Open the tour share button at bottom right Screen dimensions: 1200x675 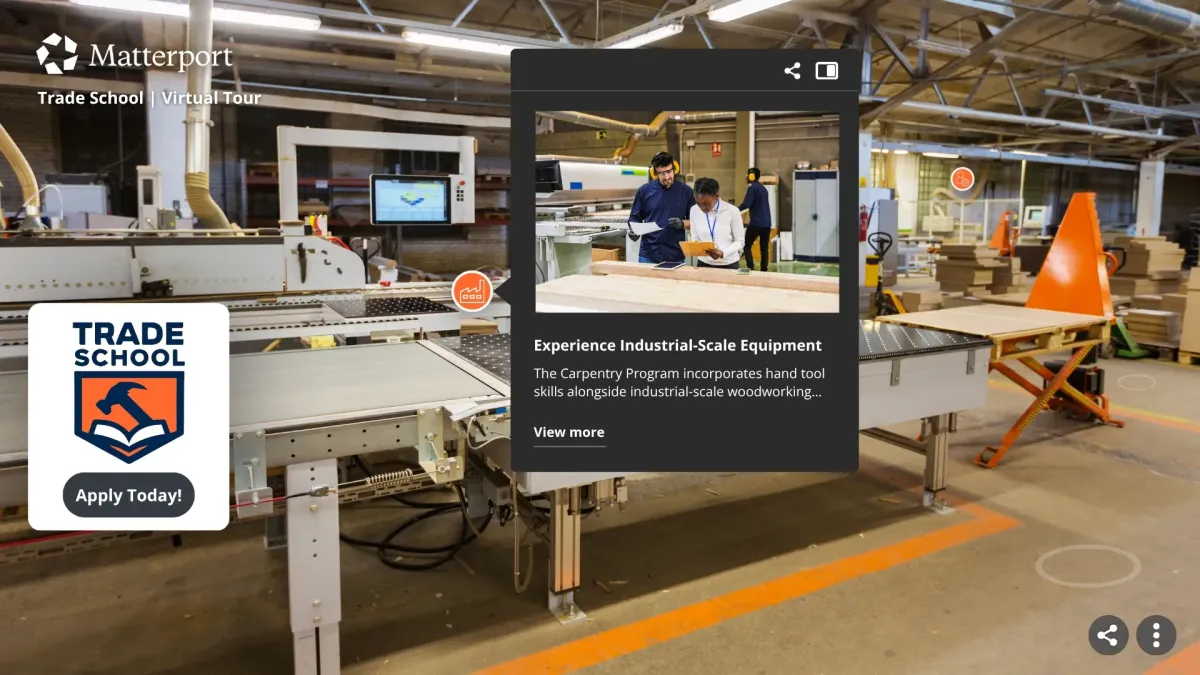click(x=1108, y=635)
